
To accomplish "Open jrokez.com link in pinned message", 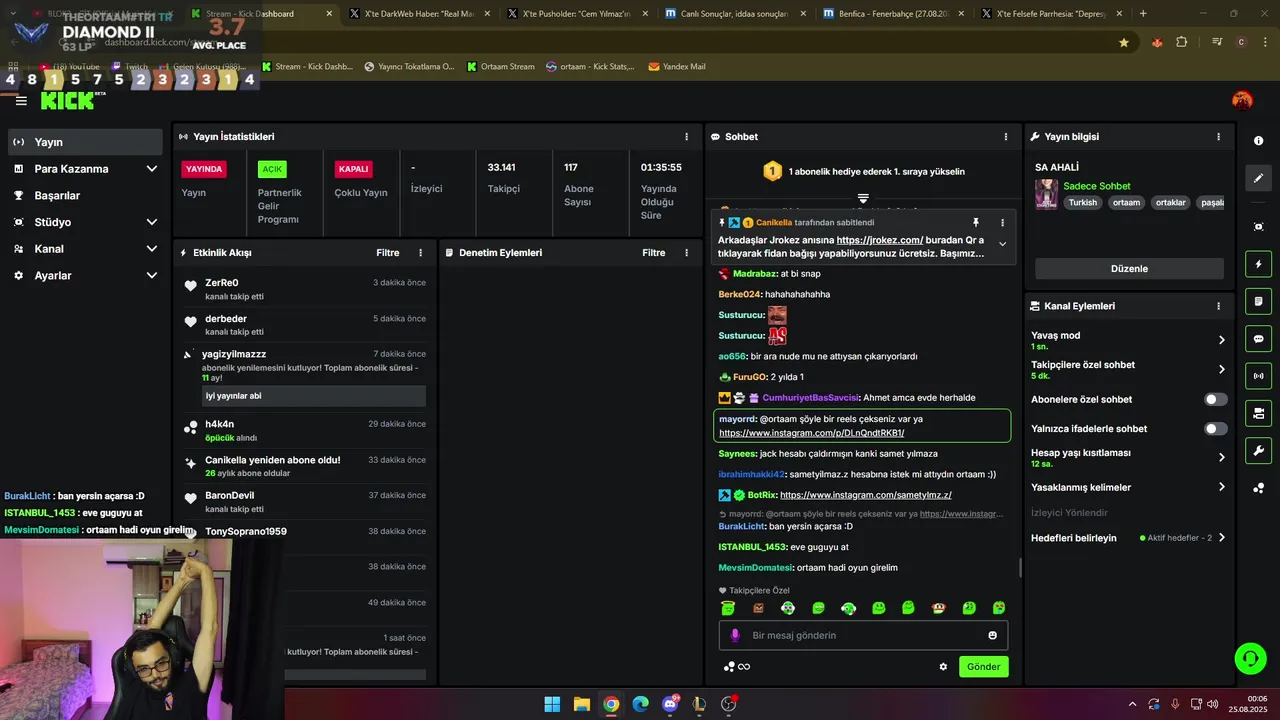I will coord(880,240).
